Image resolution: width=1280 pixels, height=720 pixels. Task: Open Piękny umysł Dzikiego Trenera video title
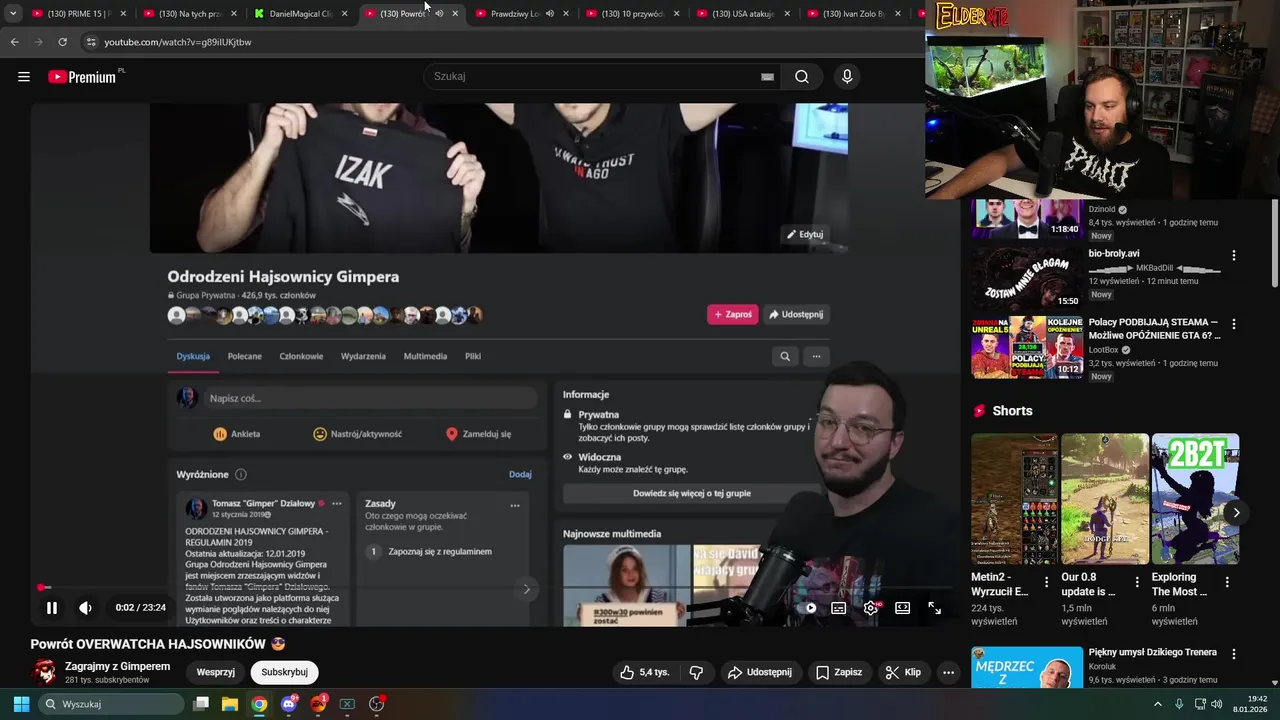1152,652
